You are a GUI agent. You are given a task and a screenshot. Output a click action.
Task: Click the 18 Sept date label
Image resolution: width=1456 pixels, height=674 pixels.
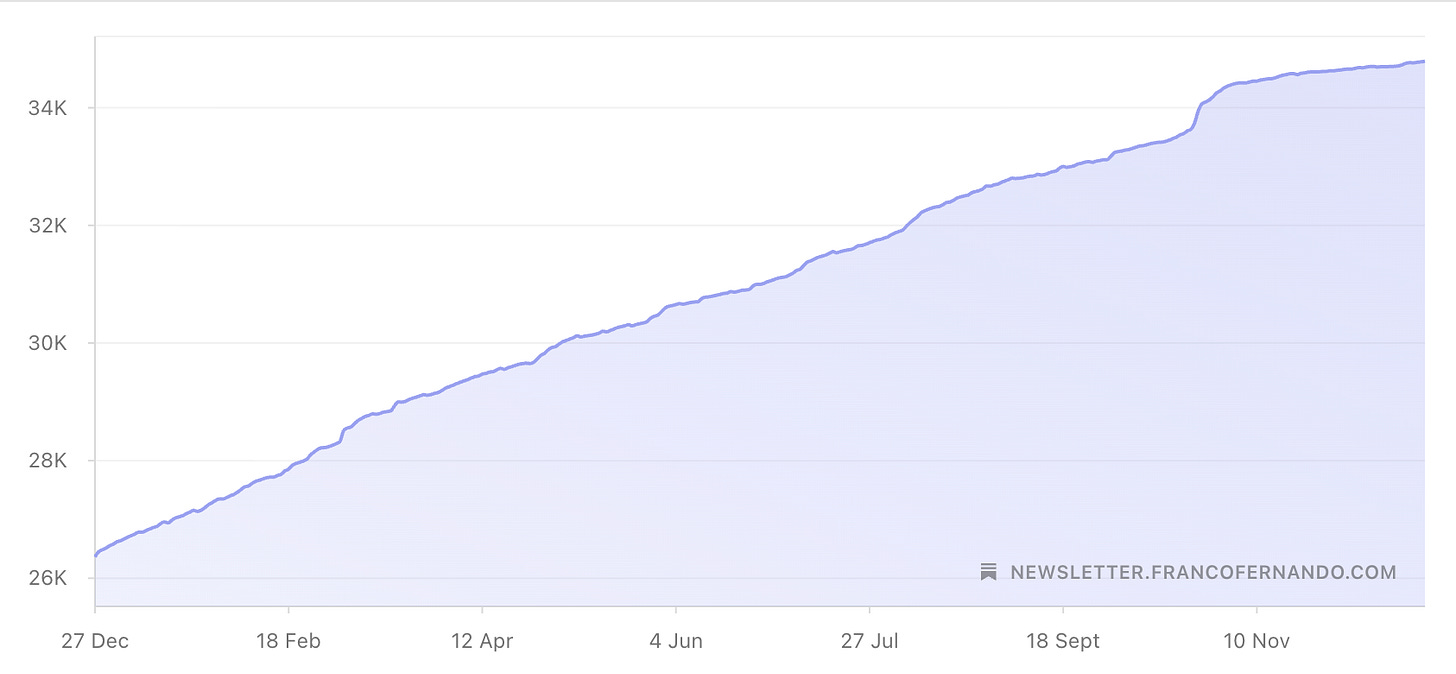tap(1063, 641)
